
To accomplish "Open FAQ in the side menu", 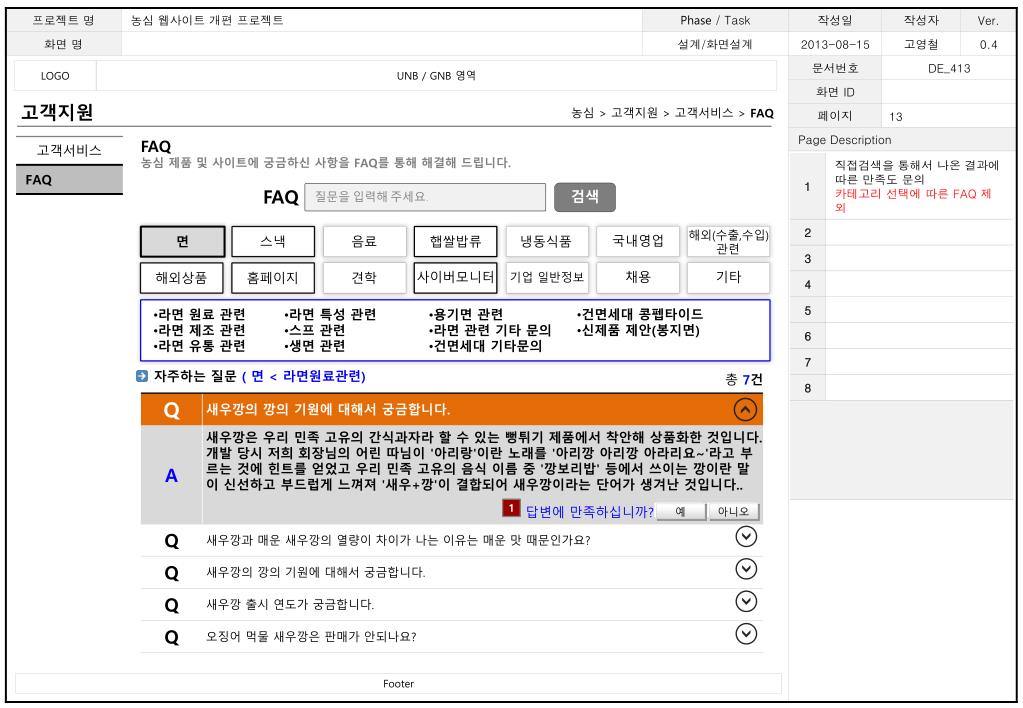I will tap(69, 180).
